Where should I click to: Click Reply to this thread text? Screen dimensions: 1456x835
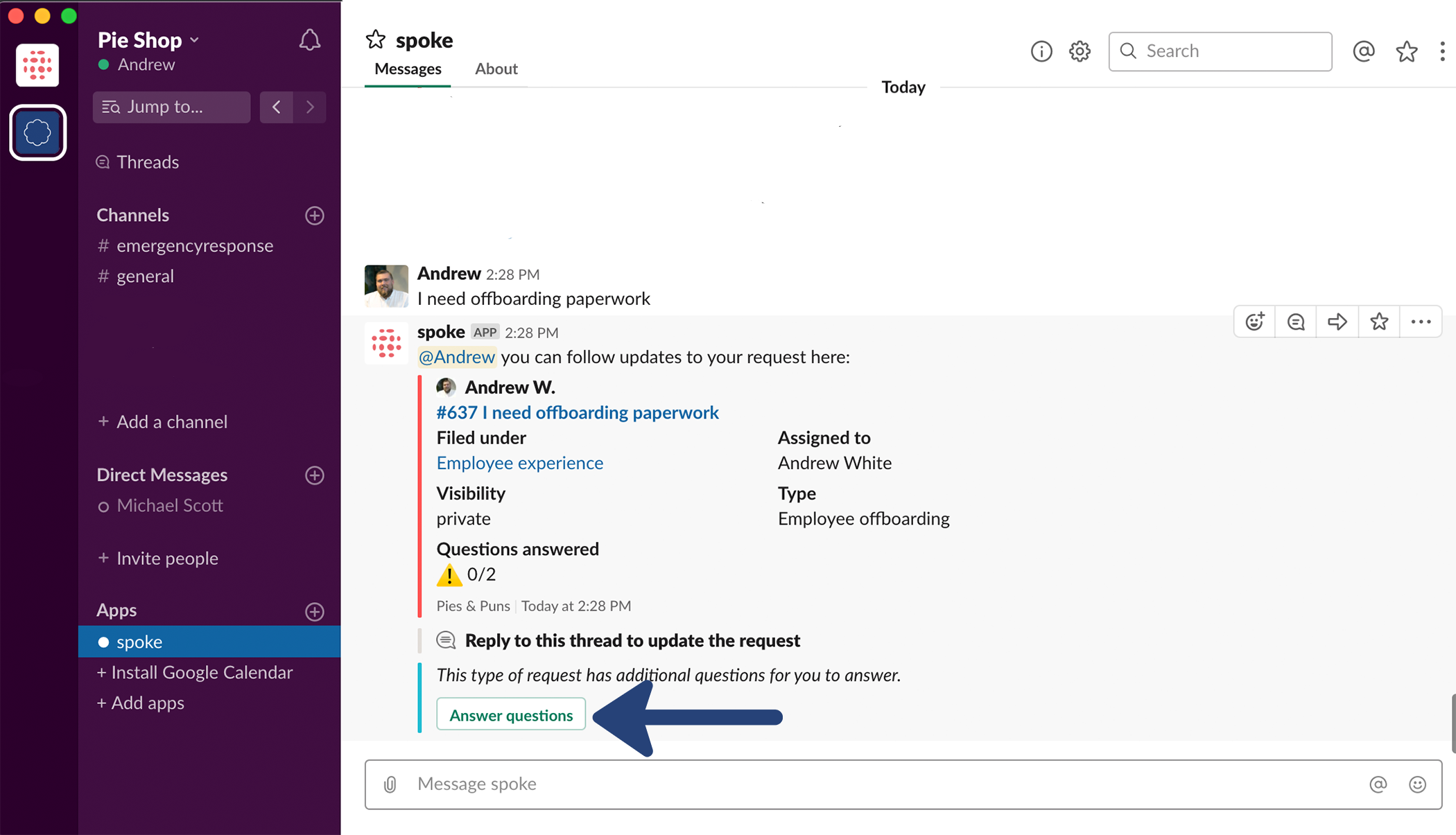[x=632, y=640]
